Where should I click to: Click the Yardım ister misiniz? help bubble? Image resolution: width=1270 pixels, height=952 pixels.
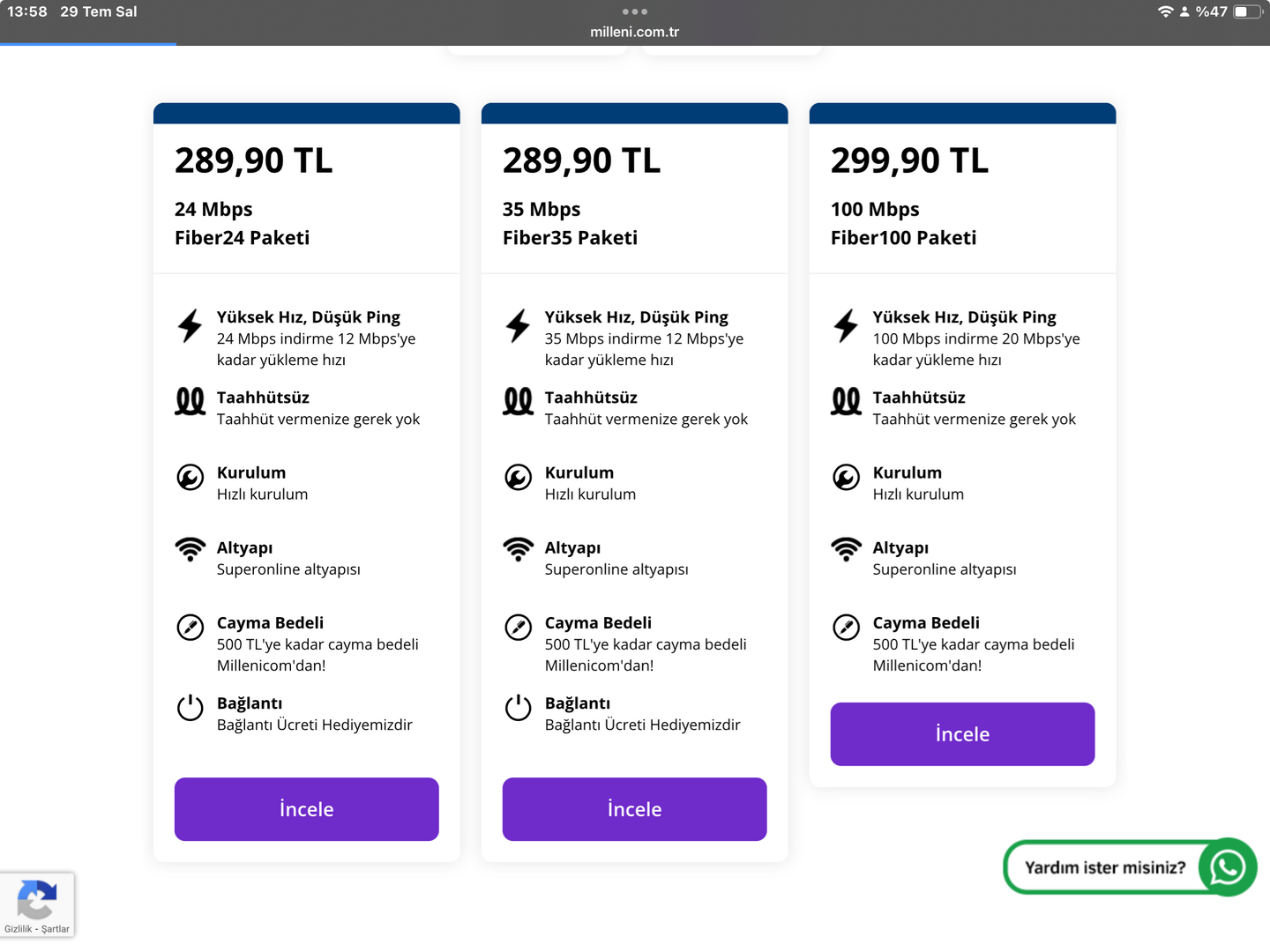point(1104,867)
